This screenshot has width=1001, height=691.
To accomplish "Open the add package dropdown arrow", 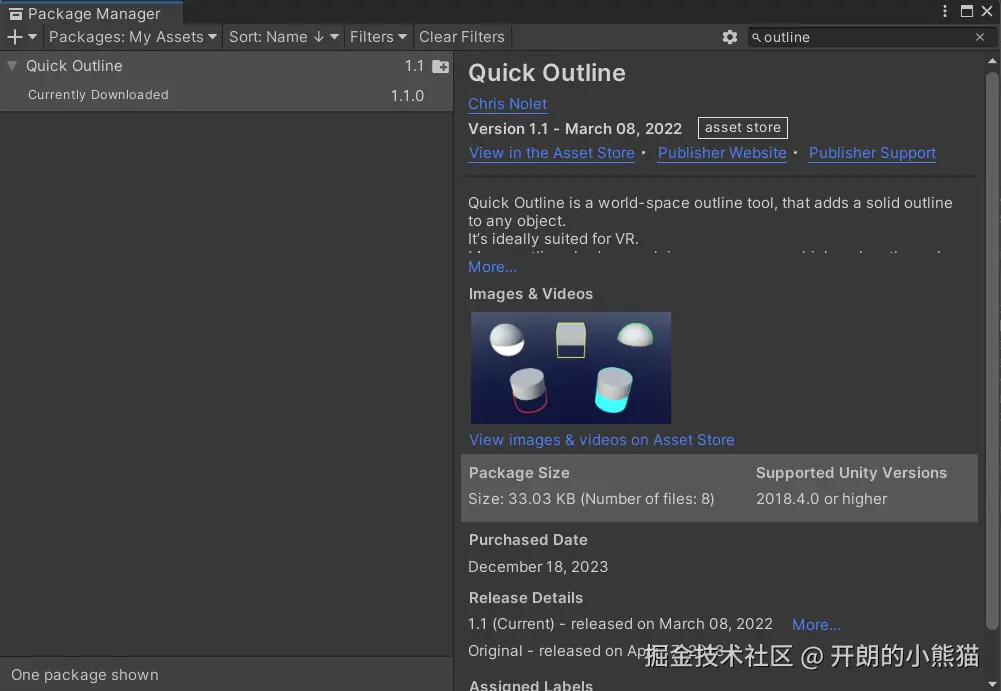I will pos(33,37).
